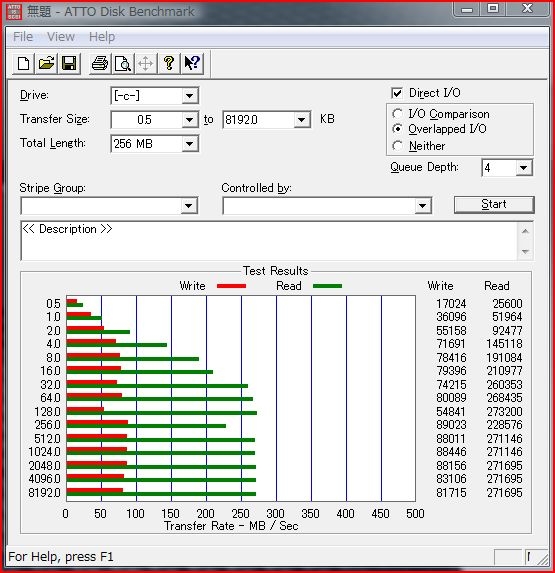555x573 pixels.
Task: Expand the Total Length dropdown 256 MB
Action: [189, 144]
